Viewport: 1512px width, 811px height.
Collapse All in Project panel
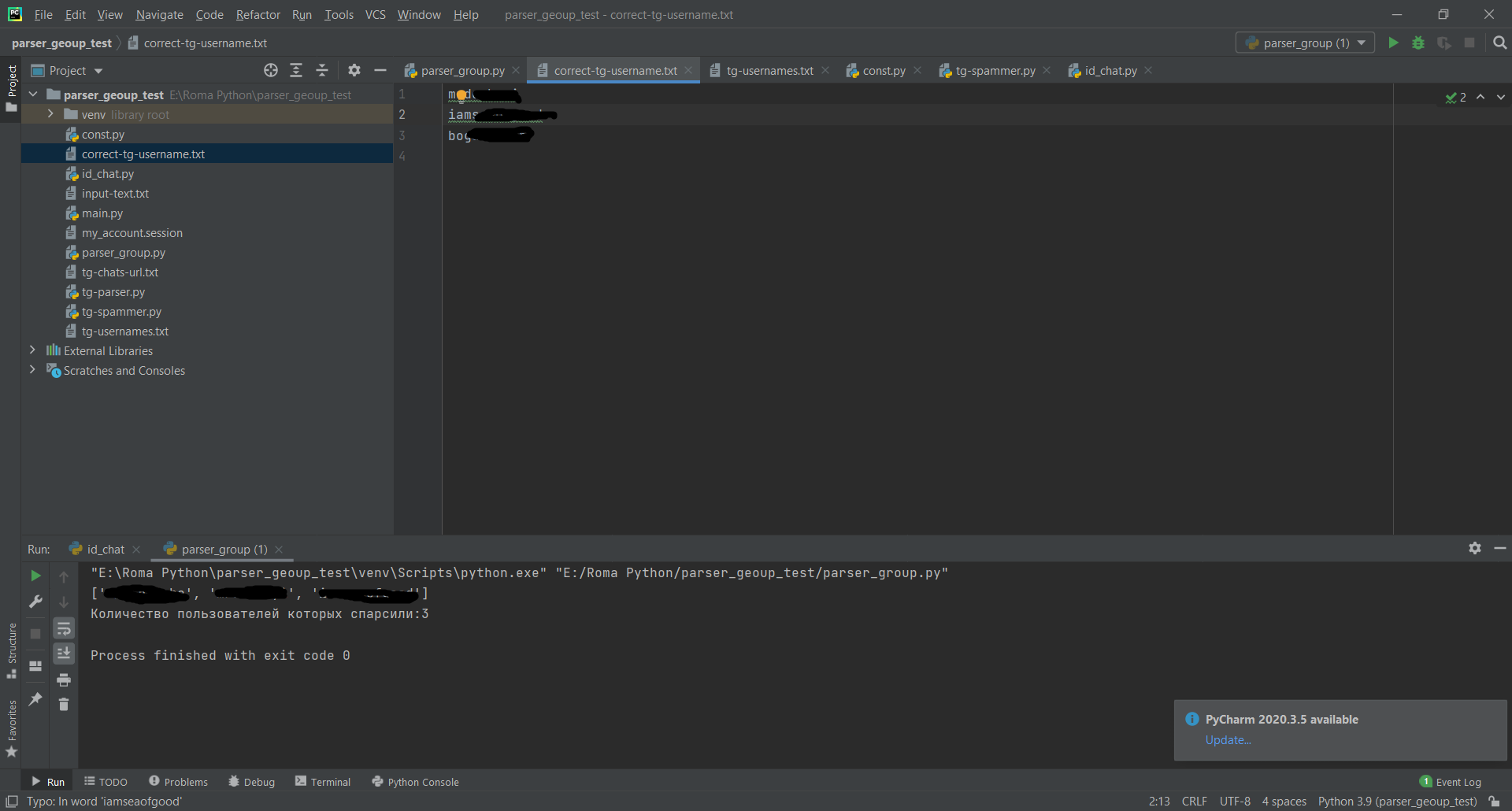pyautogui.click(x=322, y=70)
